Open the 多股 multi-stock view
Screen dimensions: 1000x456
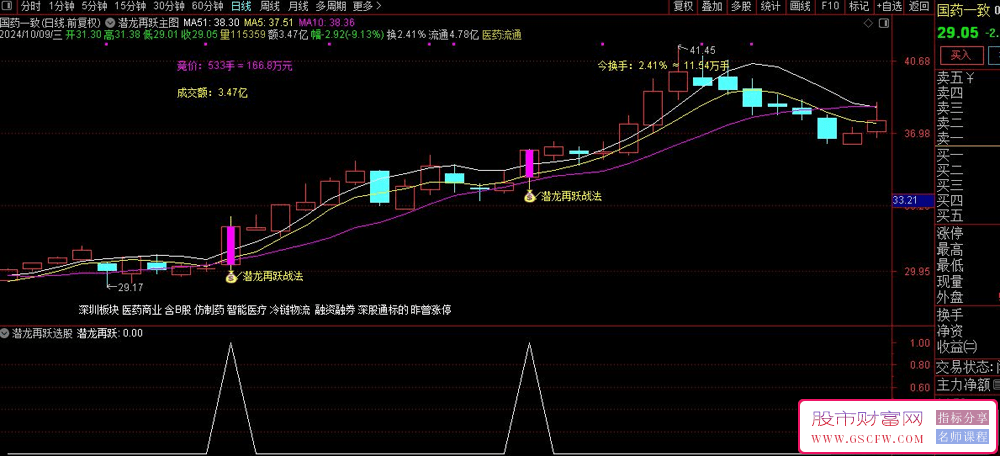click(741, 6)
